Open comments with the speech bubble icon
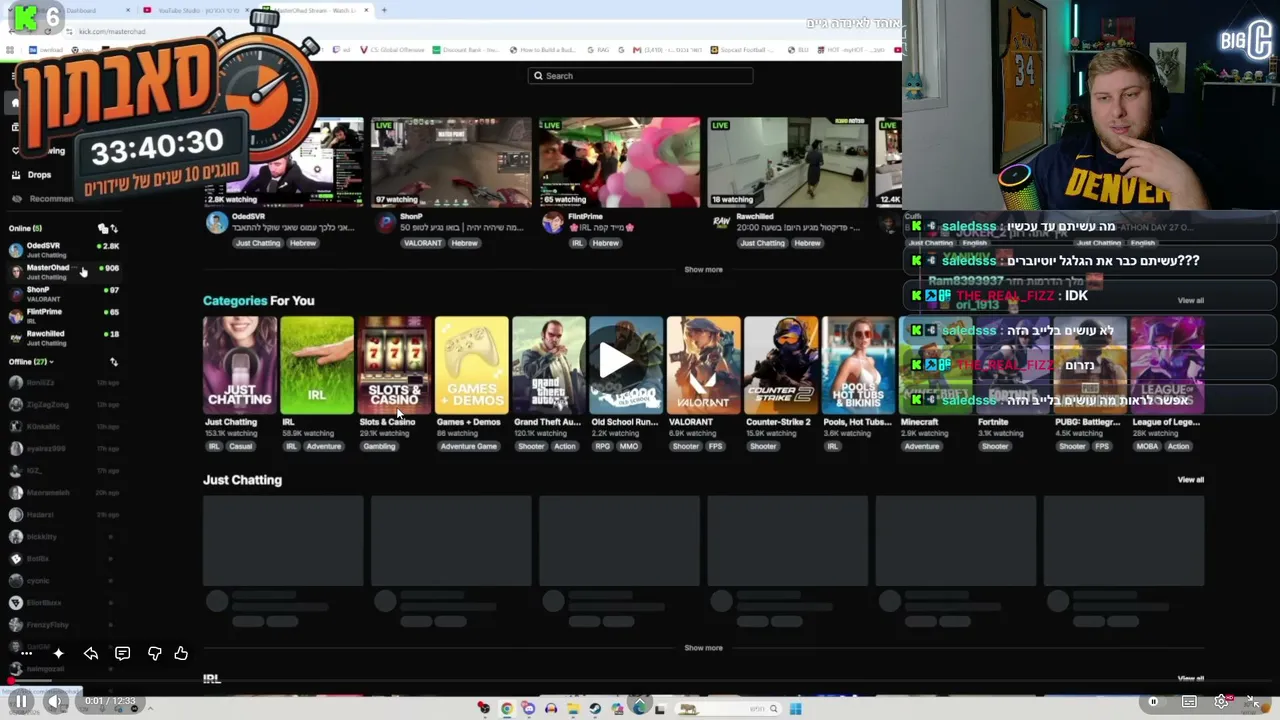This screenshot has height=720, width=1280. 122,653
